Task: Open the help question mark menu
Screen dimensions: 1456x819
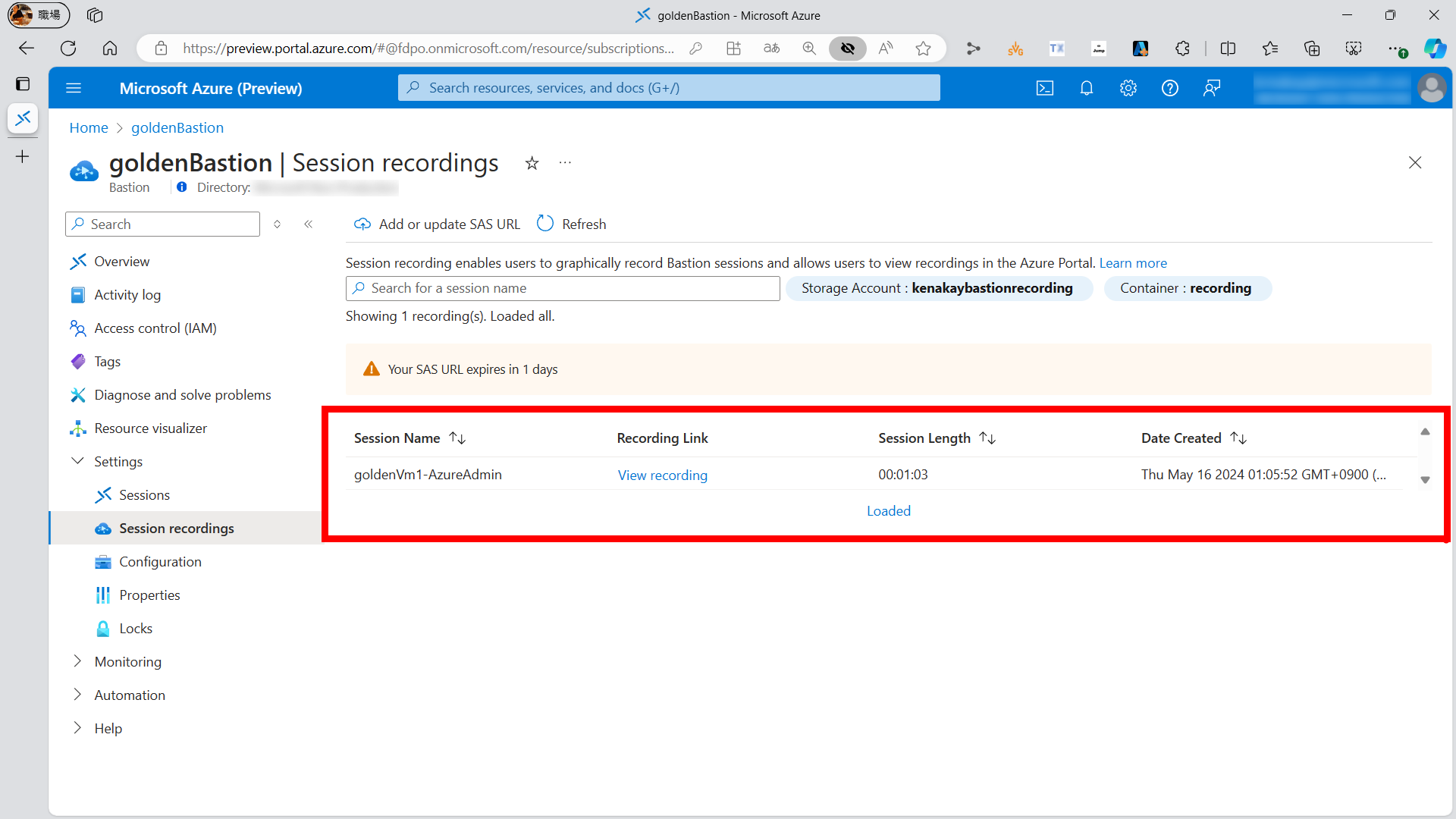Action: 1170,88
